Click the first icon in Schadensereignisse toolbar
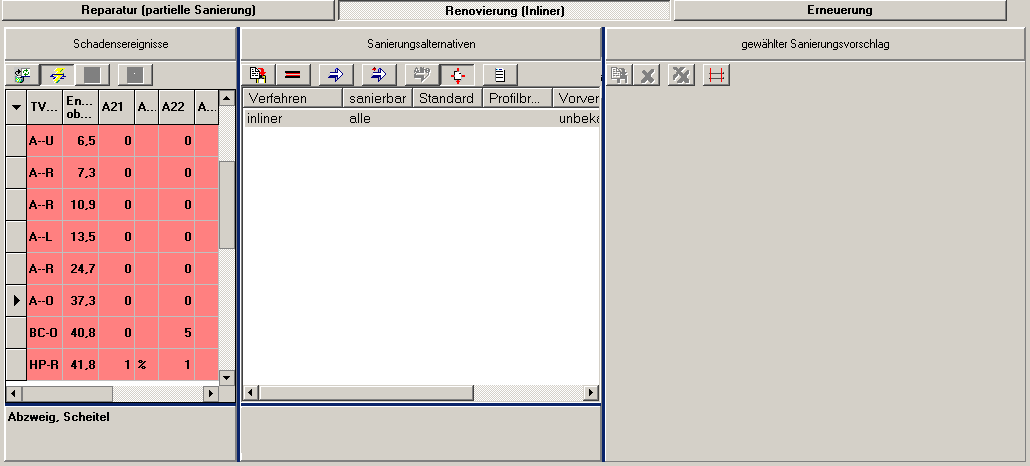The height and width of the screenshot is (466, 1030). pos(22,75)
